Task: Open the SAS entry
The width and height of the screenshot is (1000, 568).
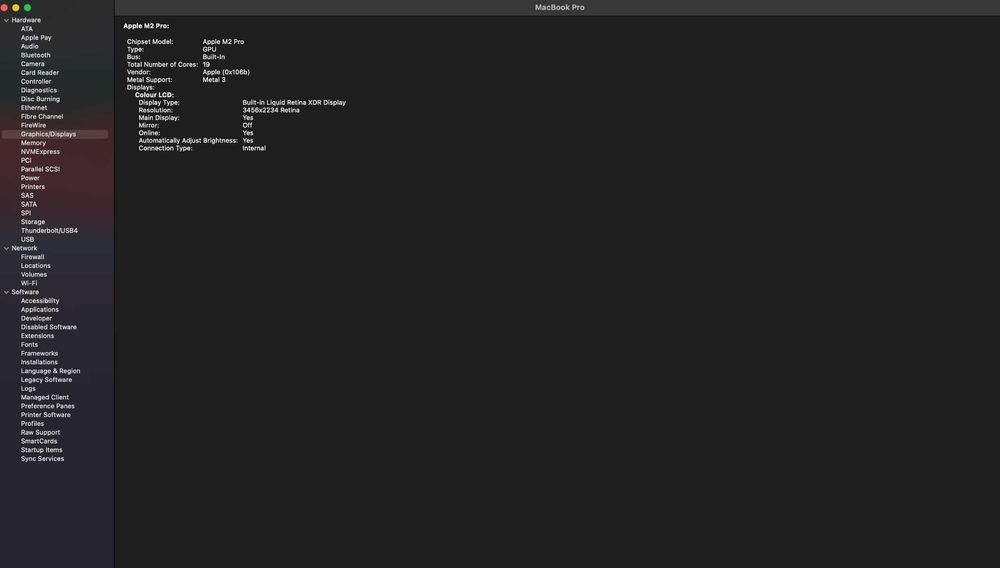Action: tap(27, 196)
